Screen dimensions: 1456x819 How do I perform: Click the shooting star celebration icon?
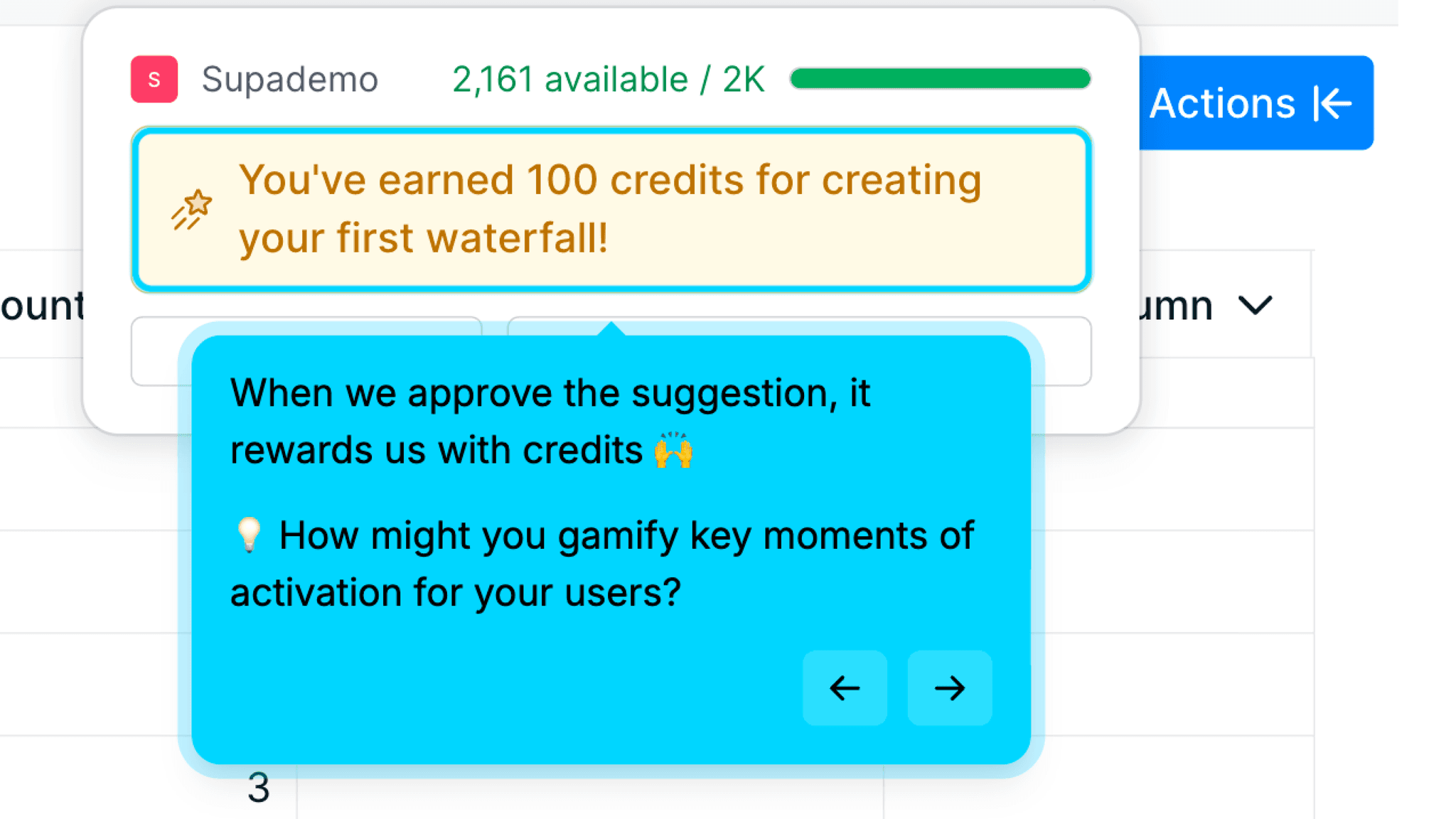click(190, 207)
